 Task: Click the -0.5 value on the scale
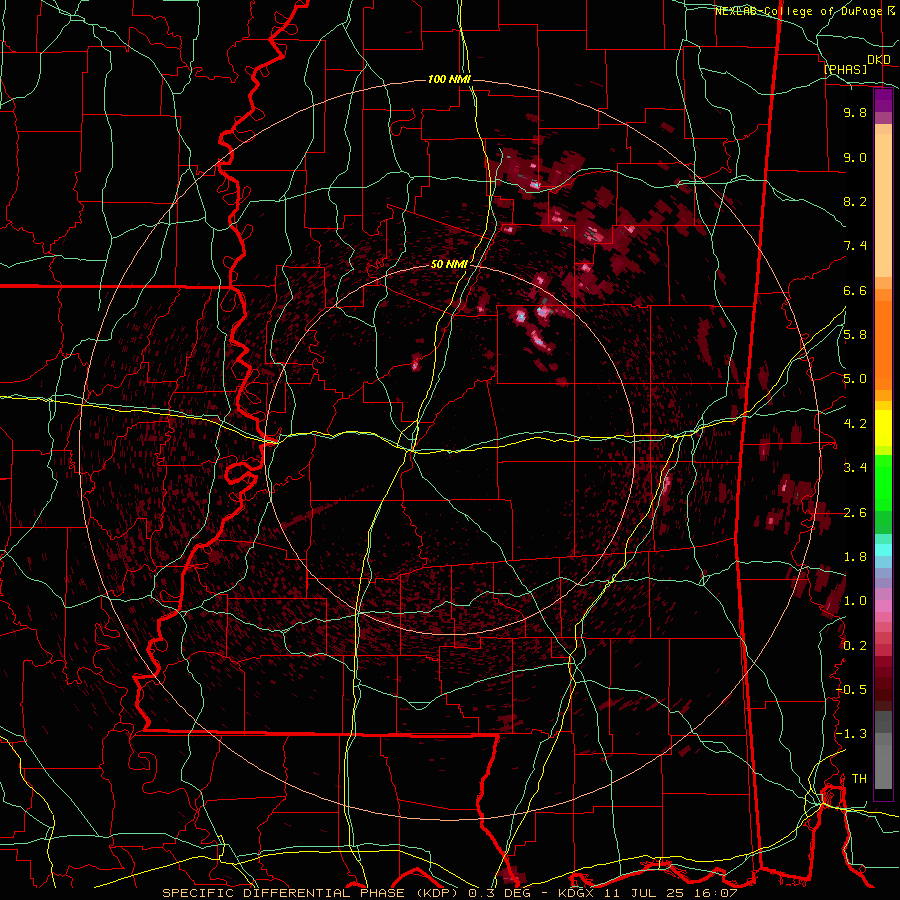click(x=851, y=690)
